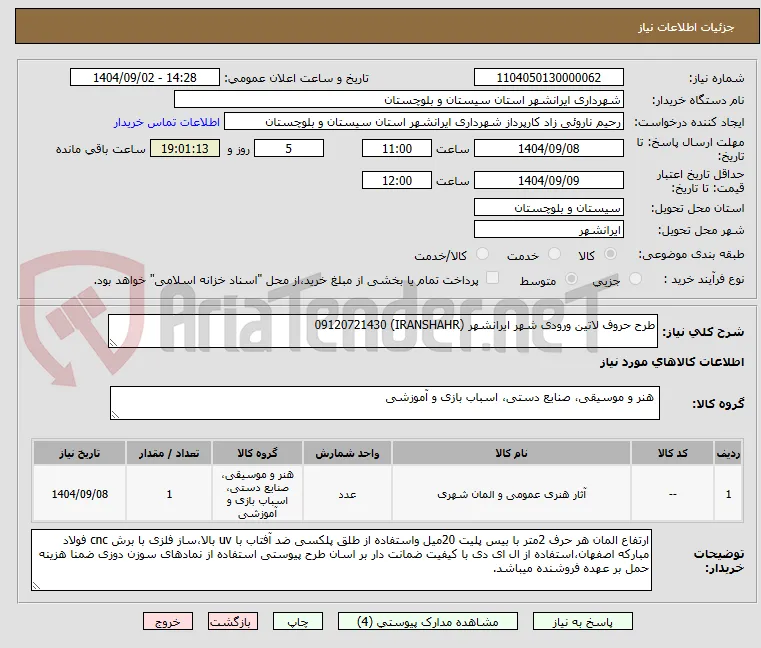
Task: Click cell آثار هنری عمومی و المان شهری
Action: tap(511, 494)
